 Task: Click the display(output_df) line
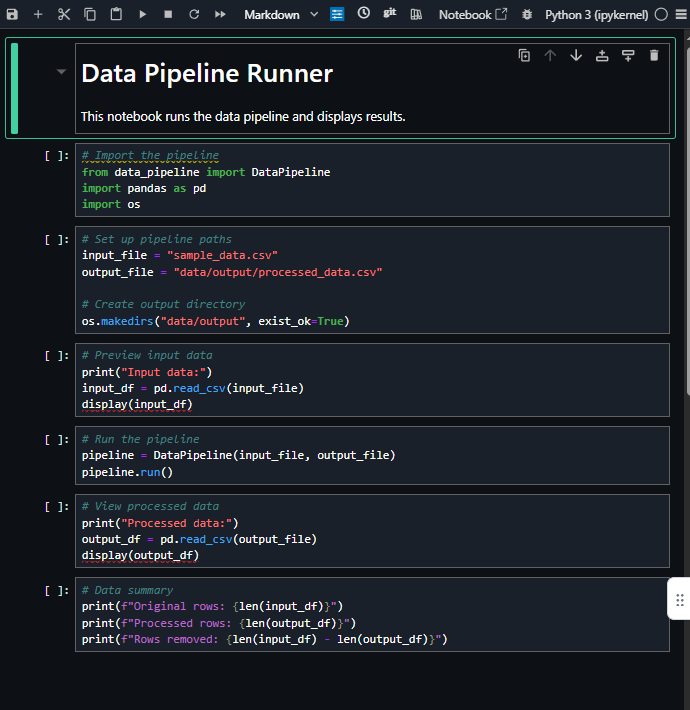point(140,556)
